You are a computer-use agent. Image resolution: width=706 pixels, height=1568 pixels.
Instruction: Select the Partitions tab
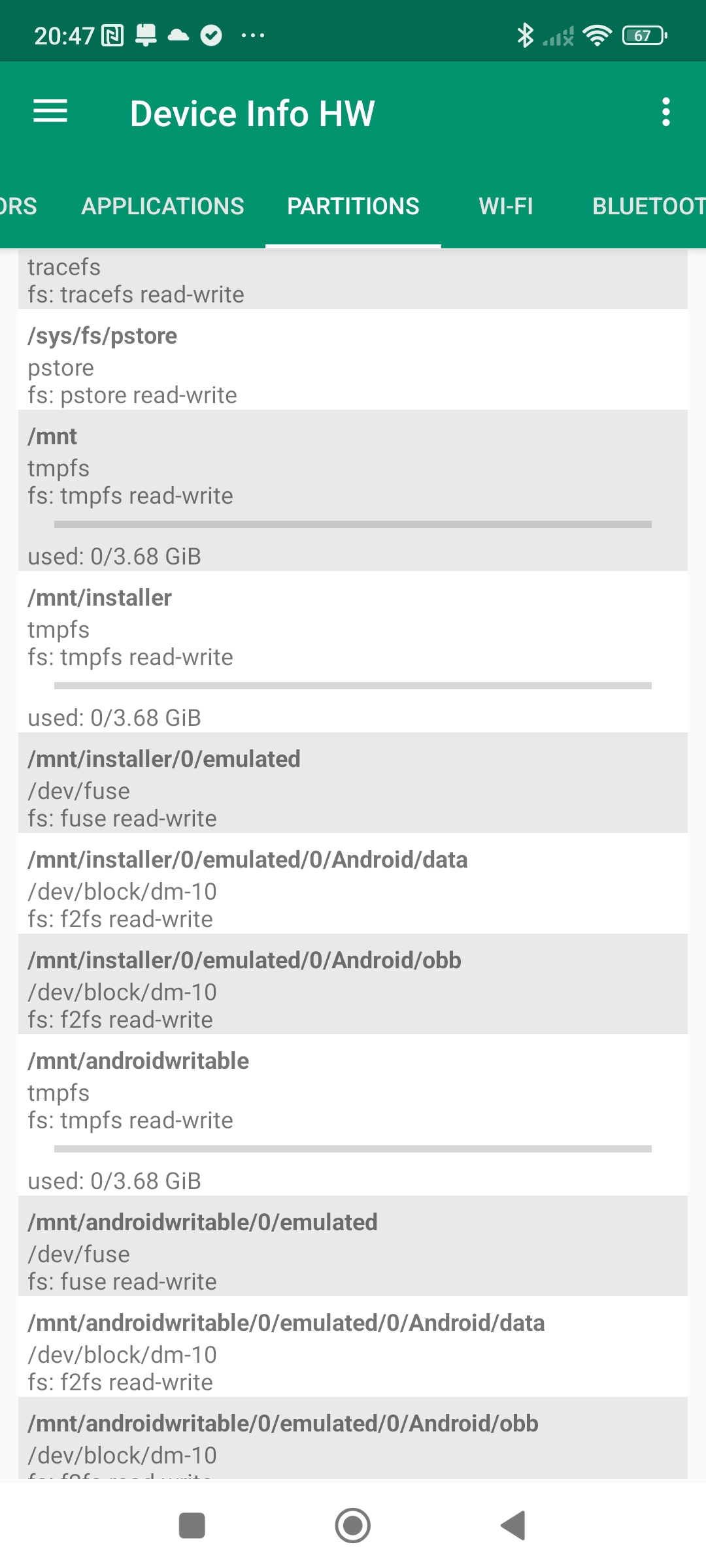(353, 206)
